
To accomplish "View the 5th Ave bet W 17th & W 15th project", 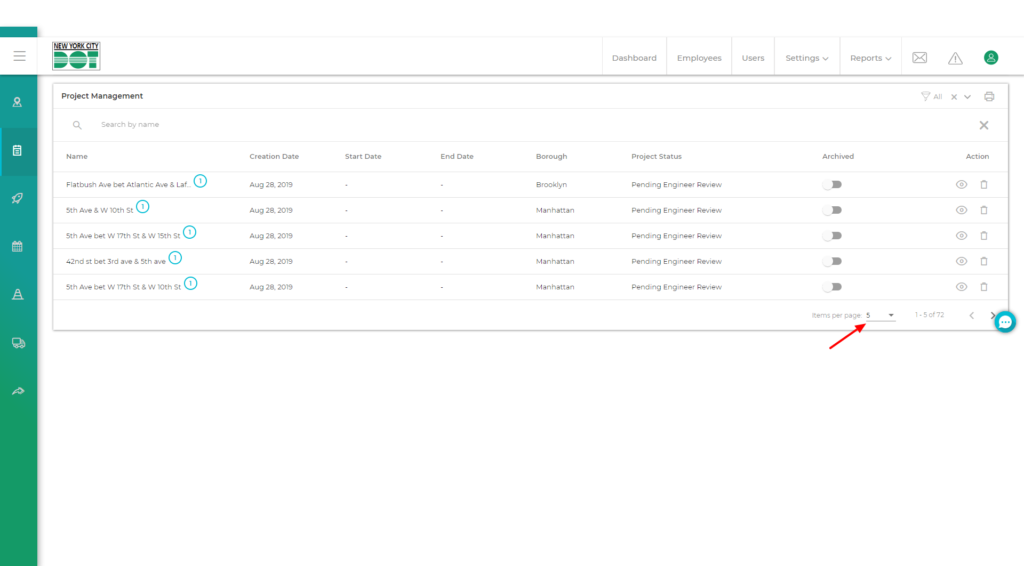I will (961, 236).
